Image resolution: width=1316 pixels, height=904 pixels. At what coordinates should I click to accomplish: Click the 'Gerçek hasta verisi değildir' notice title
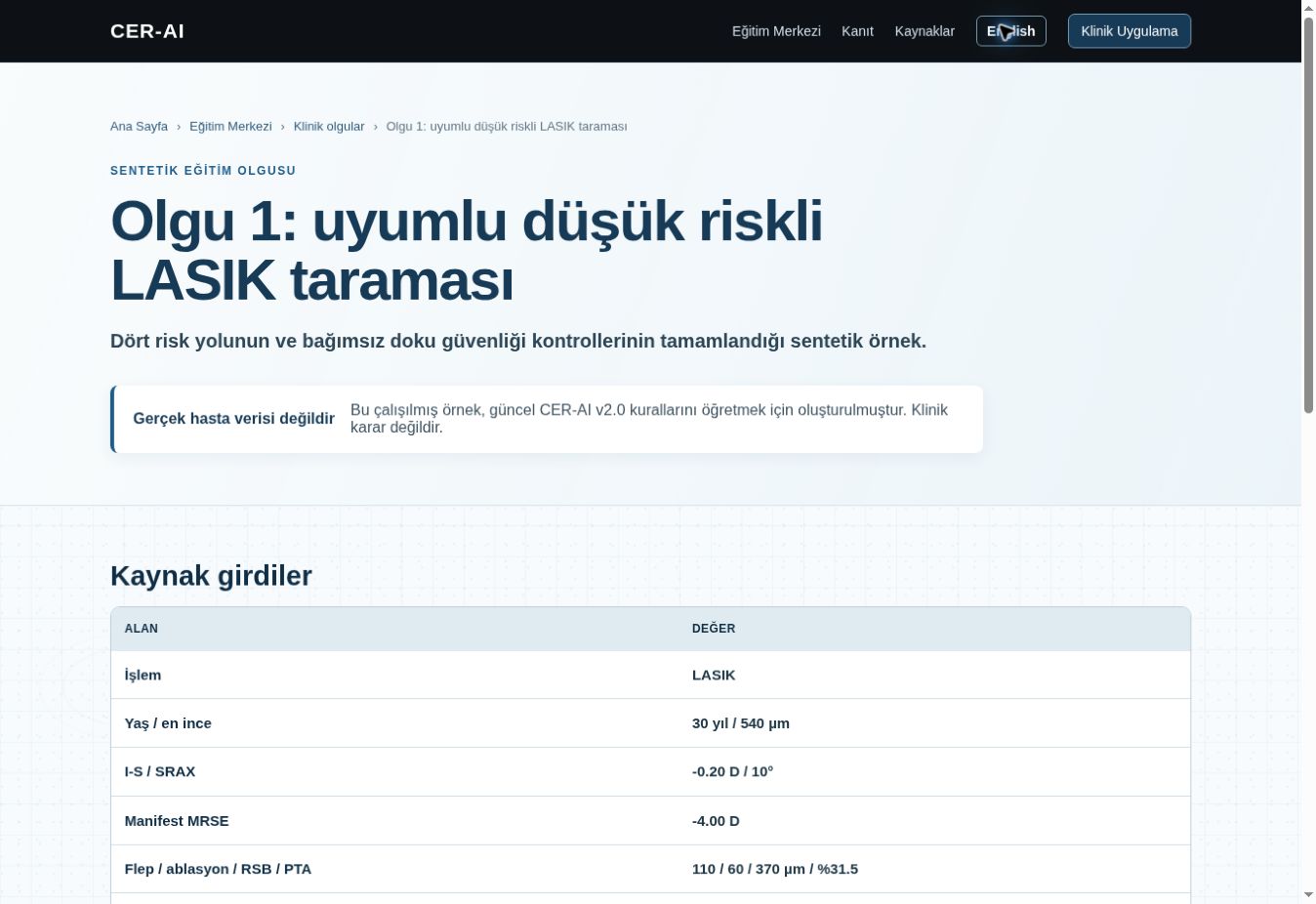[234, 419]
